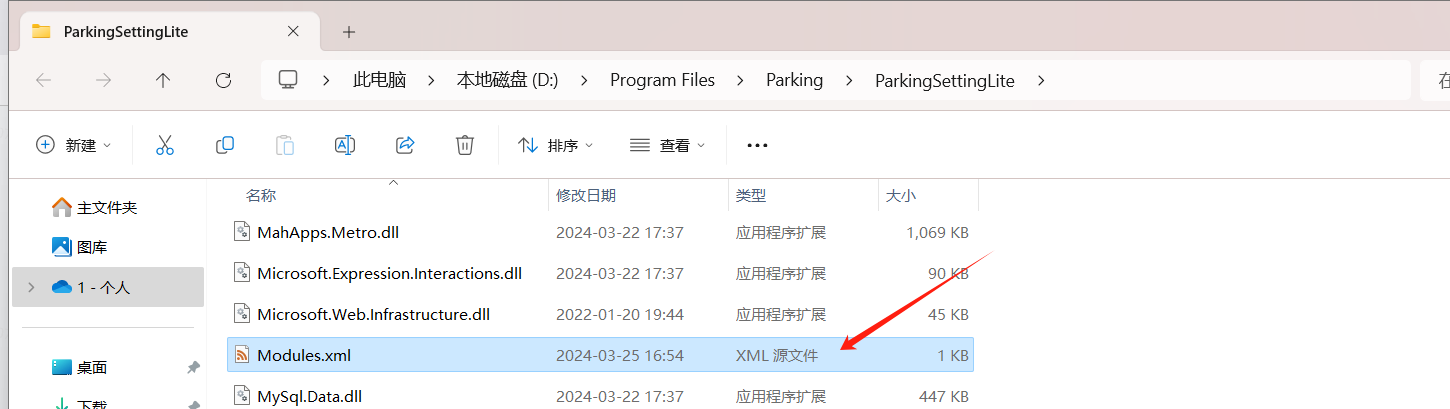Open 桌面 in navigation pane
Image resolution: width=1450 pixels, height=409 pixels.
coord(92,367)
